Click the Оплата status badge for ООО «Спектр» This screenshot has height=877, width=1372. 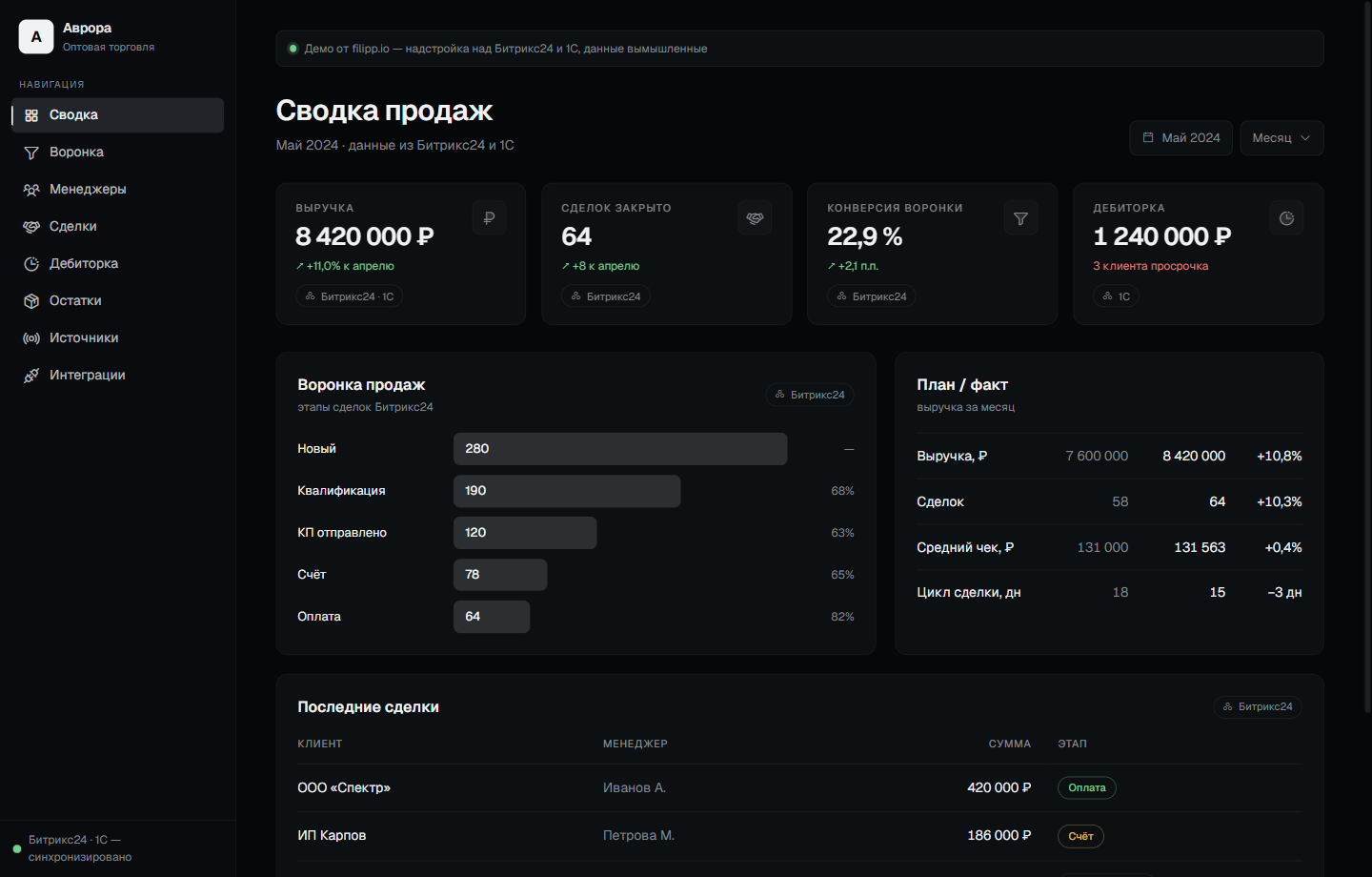coord(1087,787)
